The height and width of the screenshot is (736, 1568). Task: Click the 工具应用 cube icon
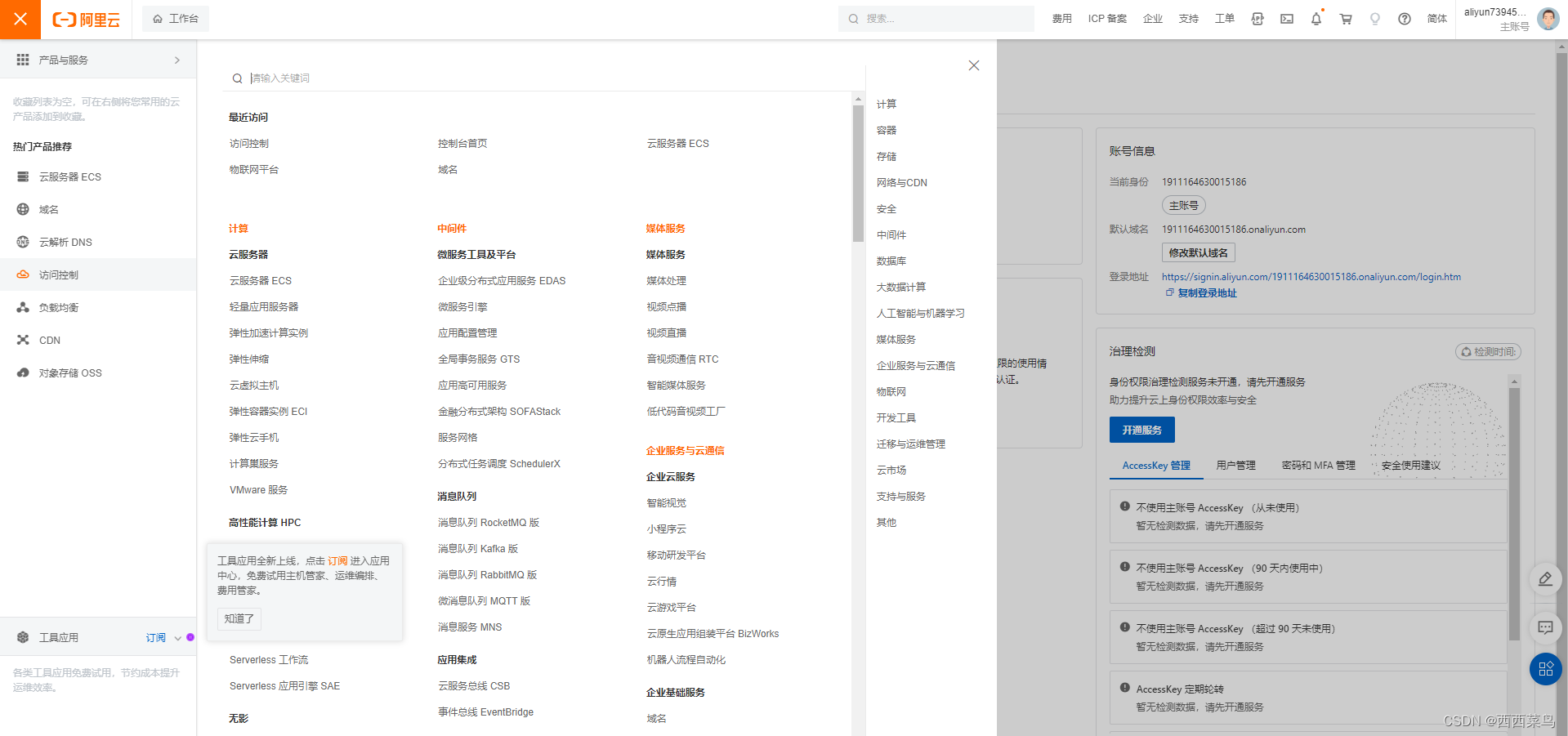click(x=23, y=637)
